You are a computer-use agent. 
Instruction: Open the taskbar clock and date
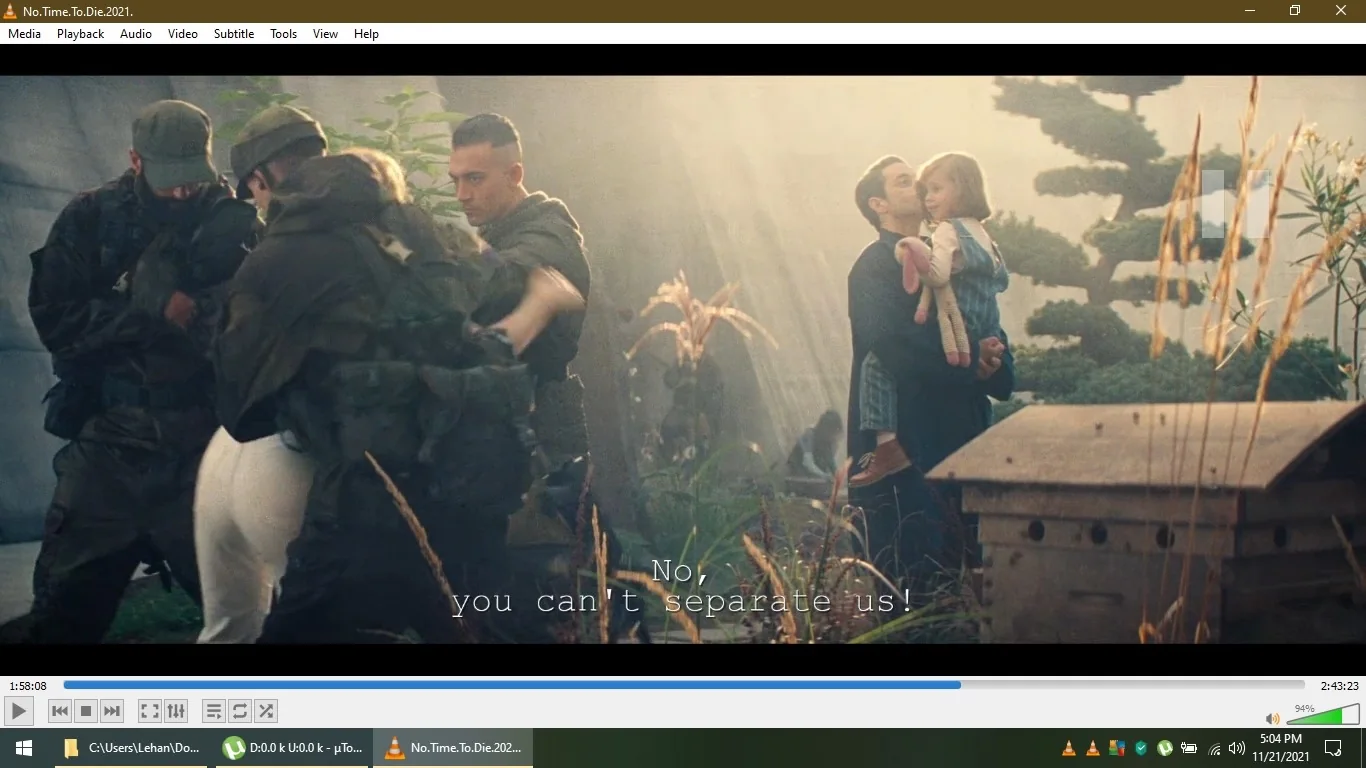1280,748
